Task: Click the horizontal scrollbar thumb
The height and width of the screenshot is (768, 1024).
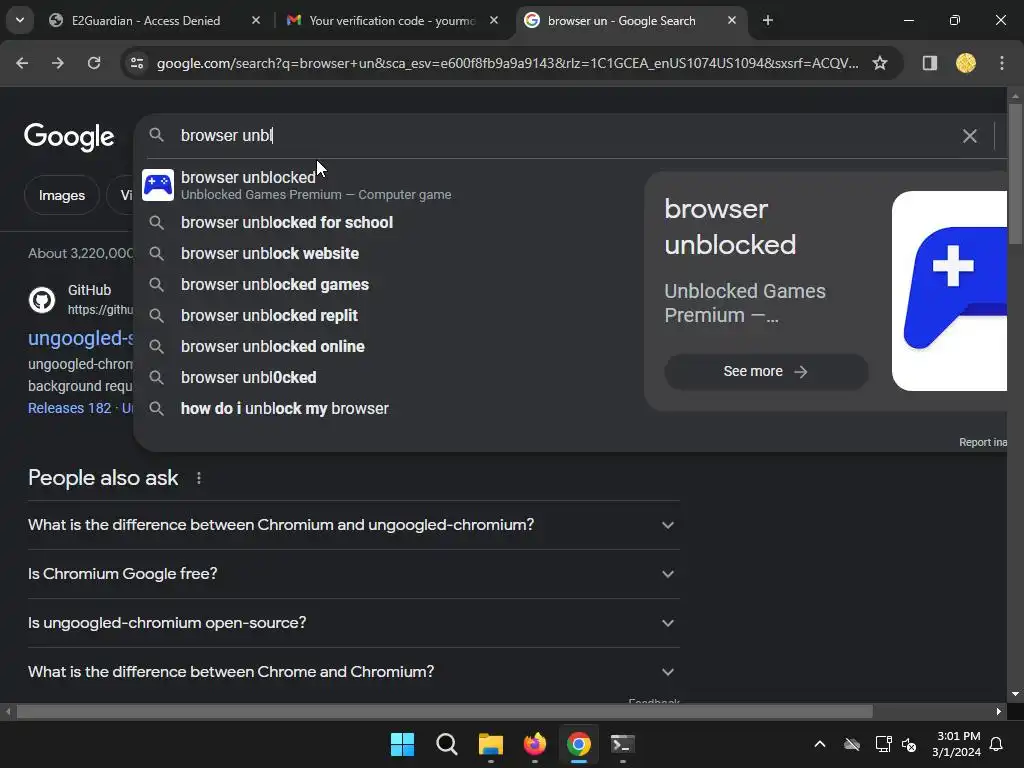Action: point(444,711)
